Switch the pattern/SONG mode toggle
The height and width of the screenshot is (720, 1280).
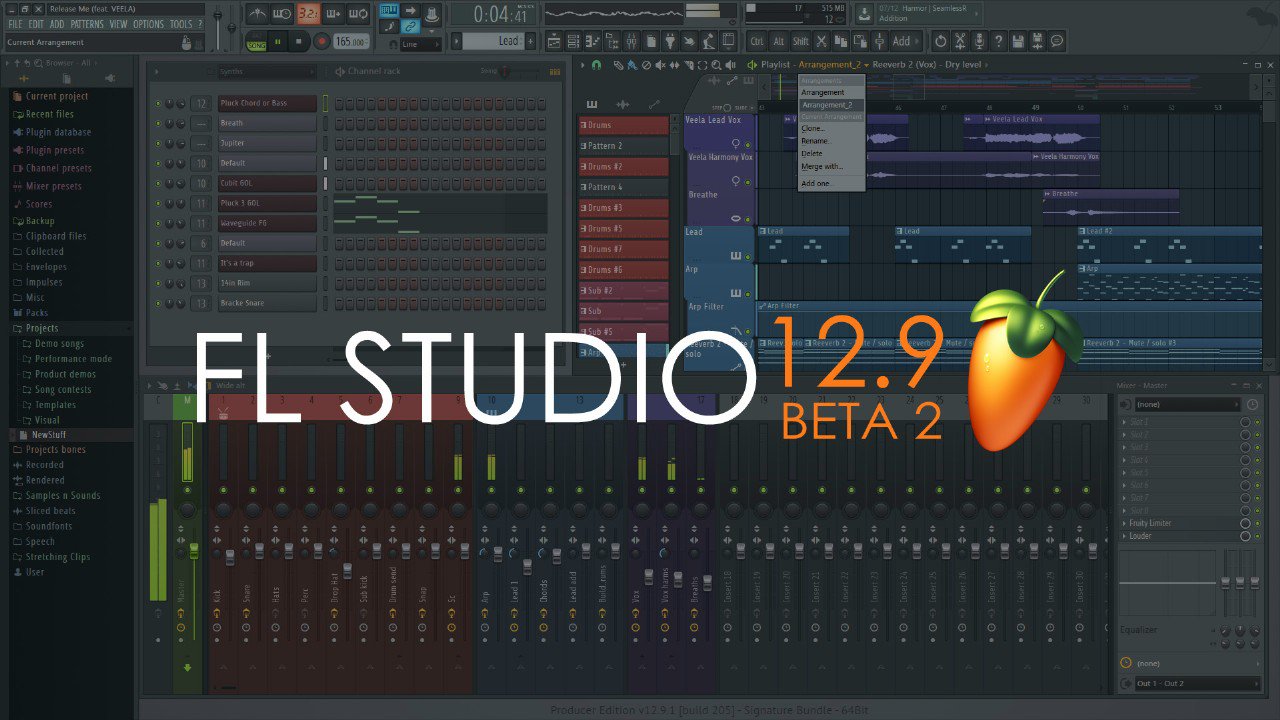[x=256, y=42]
